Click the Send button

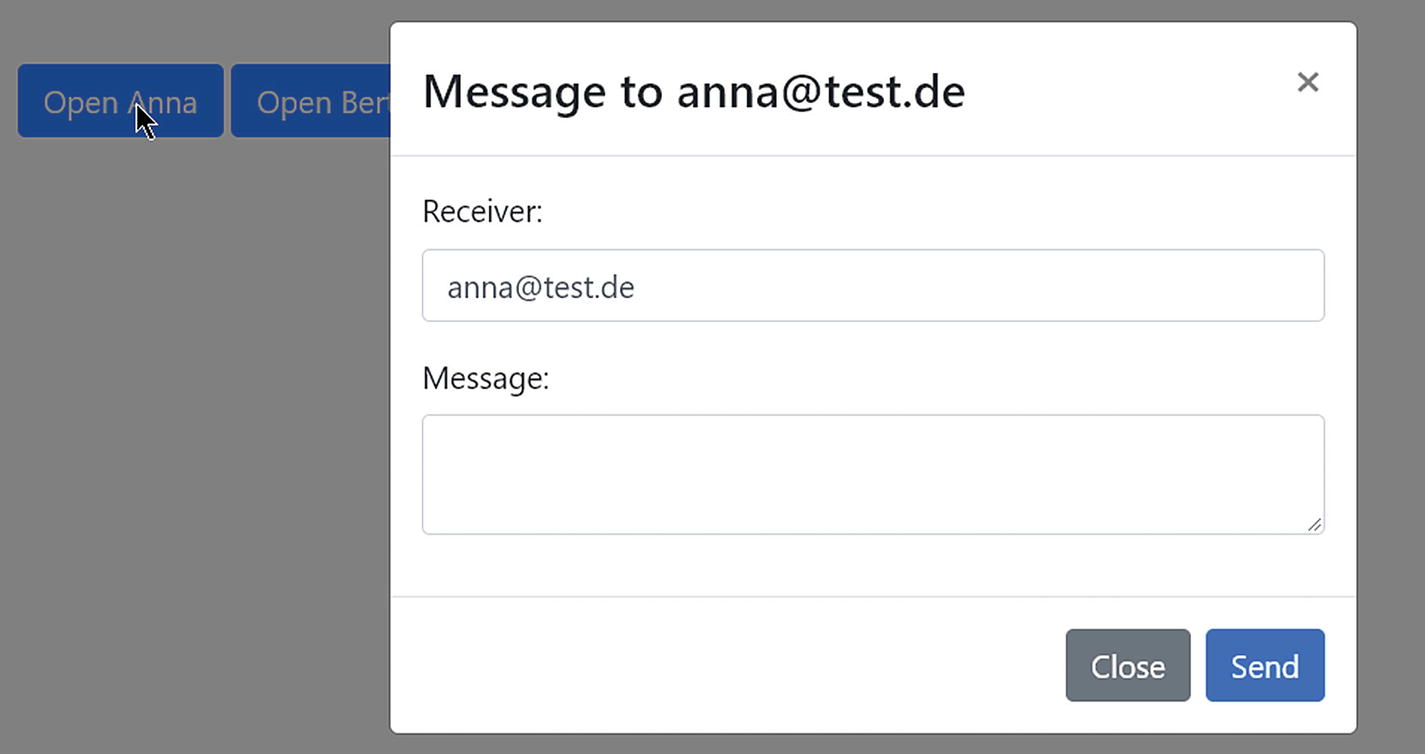pyautogui.click(x=1264, y=666)
